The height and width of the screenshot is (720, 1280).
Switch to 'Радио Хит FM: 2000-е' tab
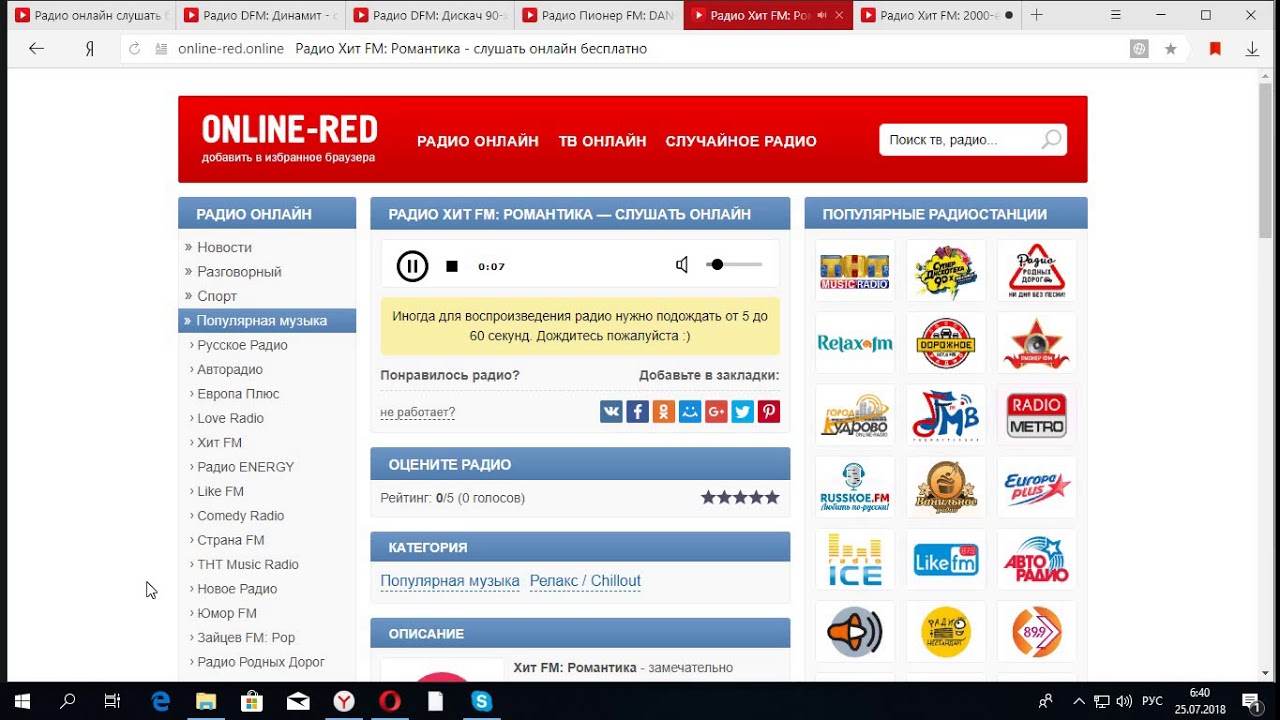pos(937,15)
